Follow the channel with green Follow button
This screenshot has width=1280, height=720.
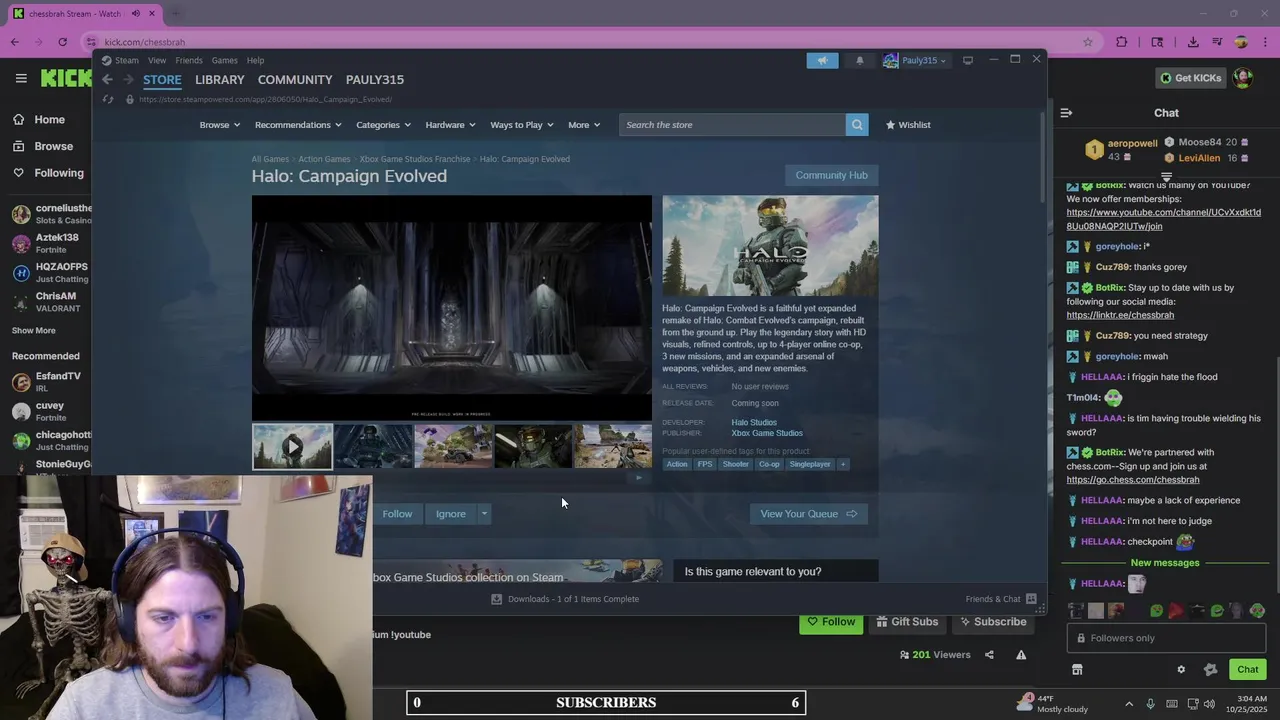831,622
